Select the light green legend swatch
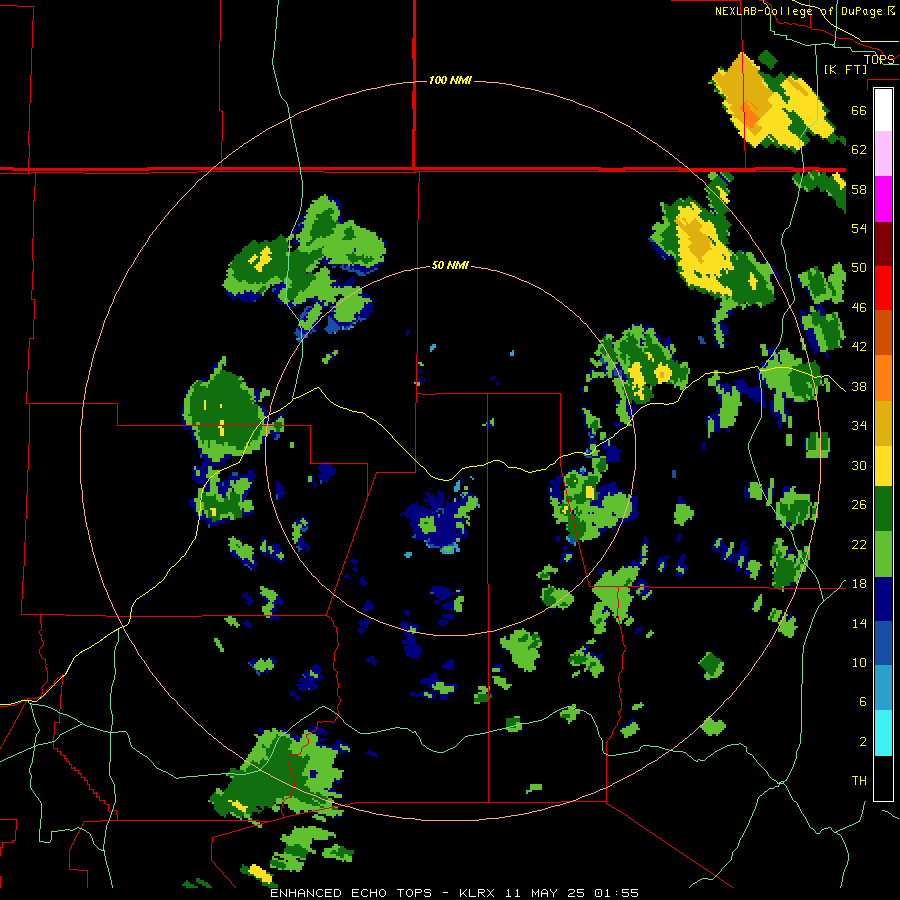Screen dimensions: 900x900 883,554
